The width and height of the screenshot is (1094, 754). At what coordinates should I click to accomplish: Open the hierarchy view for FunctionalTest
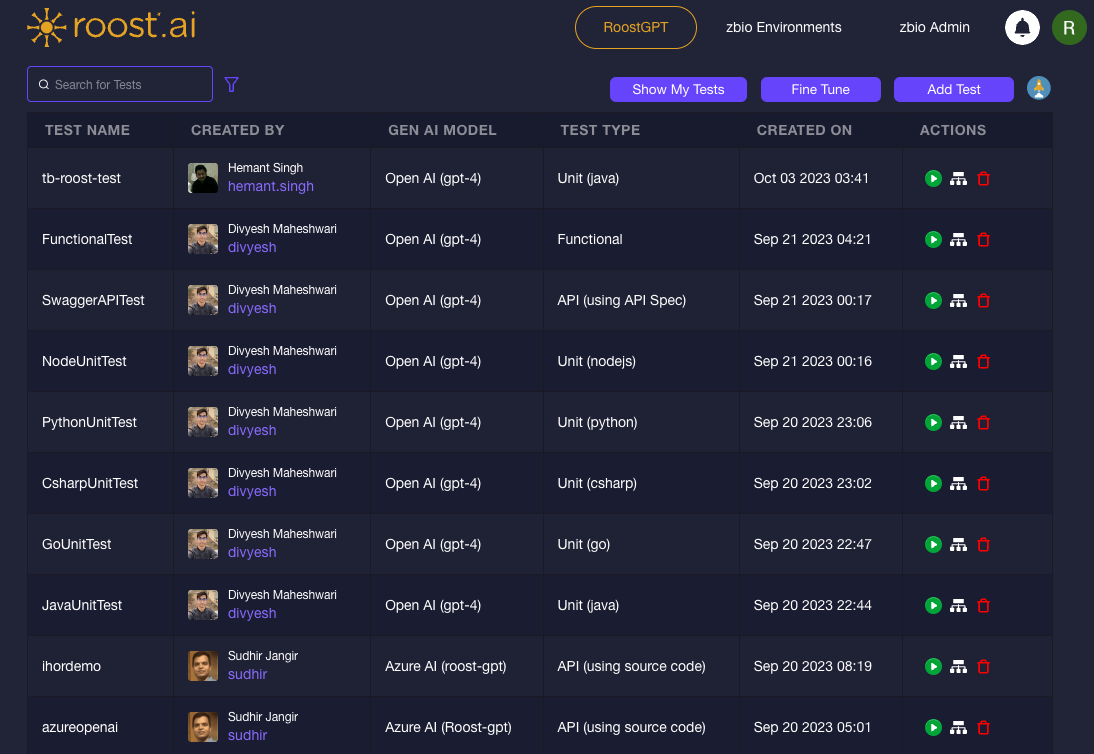pyautogui.click(x=958, y=239)
